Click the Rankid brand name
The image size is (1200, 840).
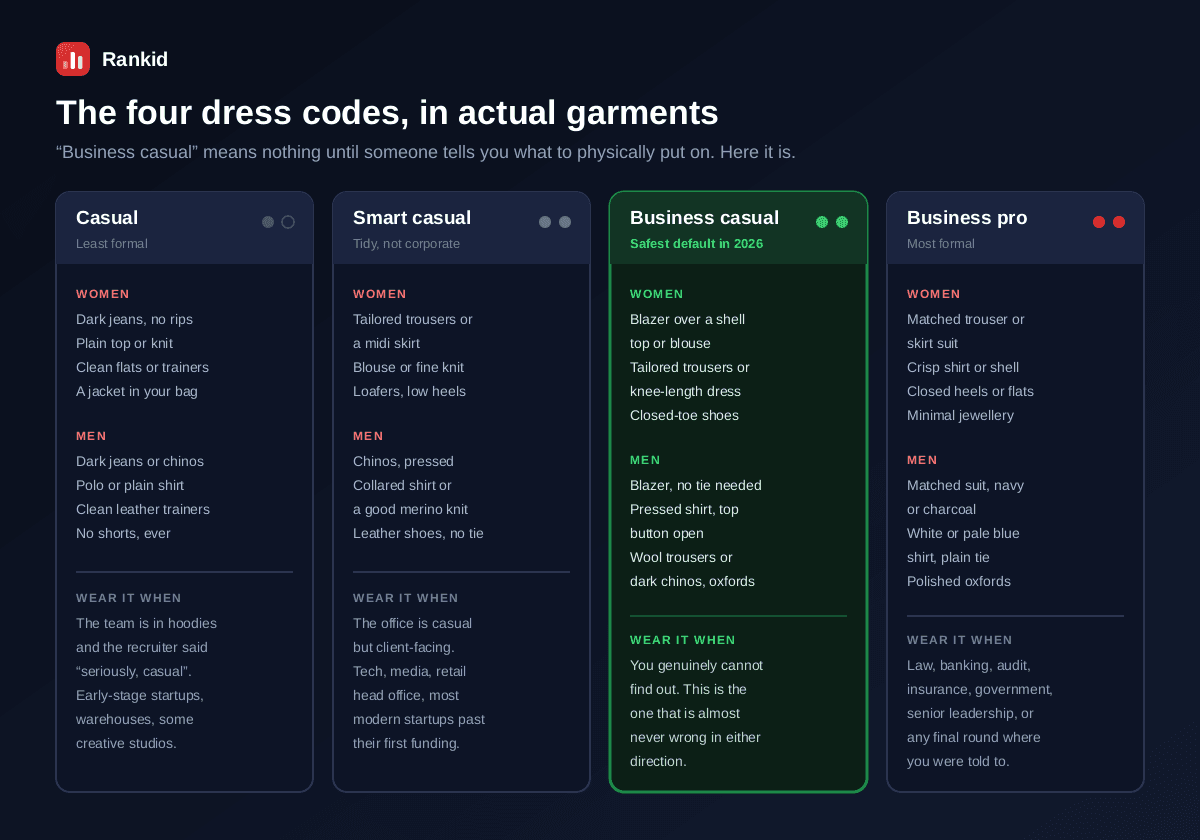tap(135, 59)
